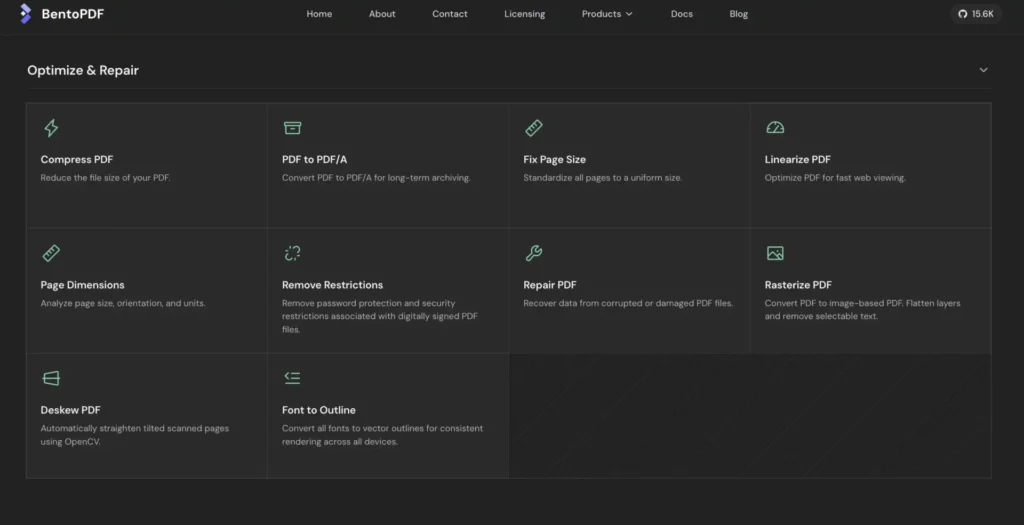This screenshot has height=525, width=1024.
Task: Go to the Home page
Action: coord(319,14)
